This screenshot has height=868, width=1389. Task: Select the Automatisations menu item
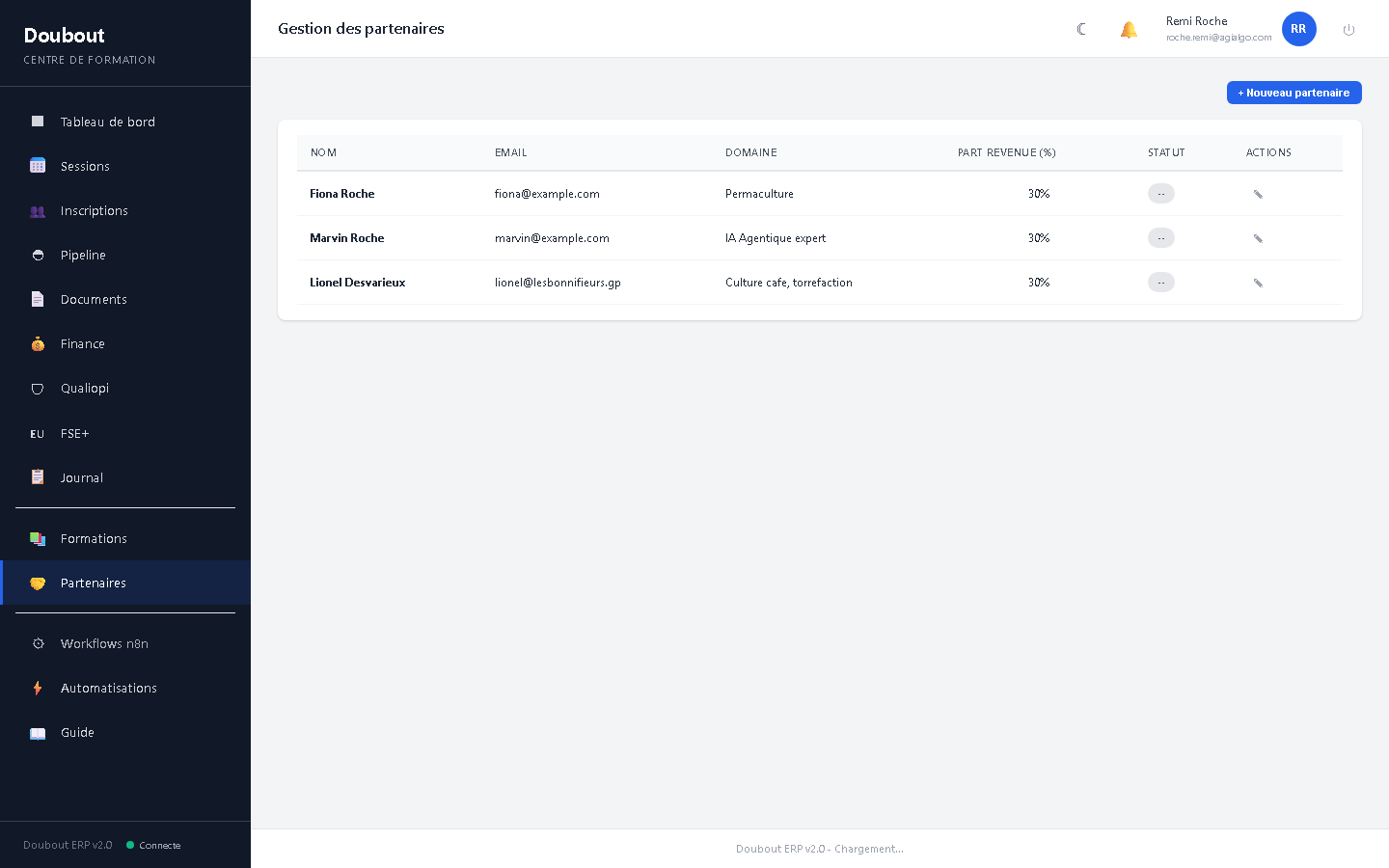click(x=108, y=688)
